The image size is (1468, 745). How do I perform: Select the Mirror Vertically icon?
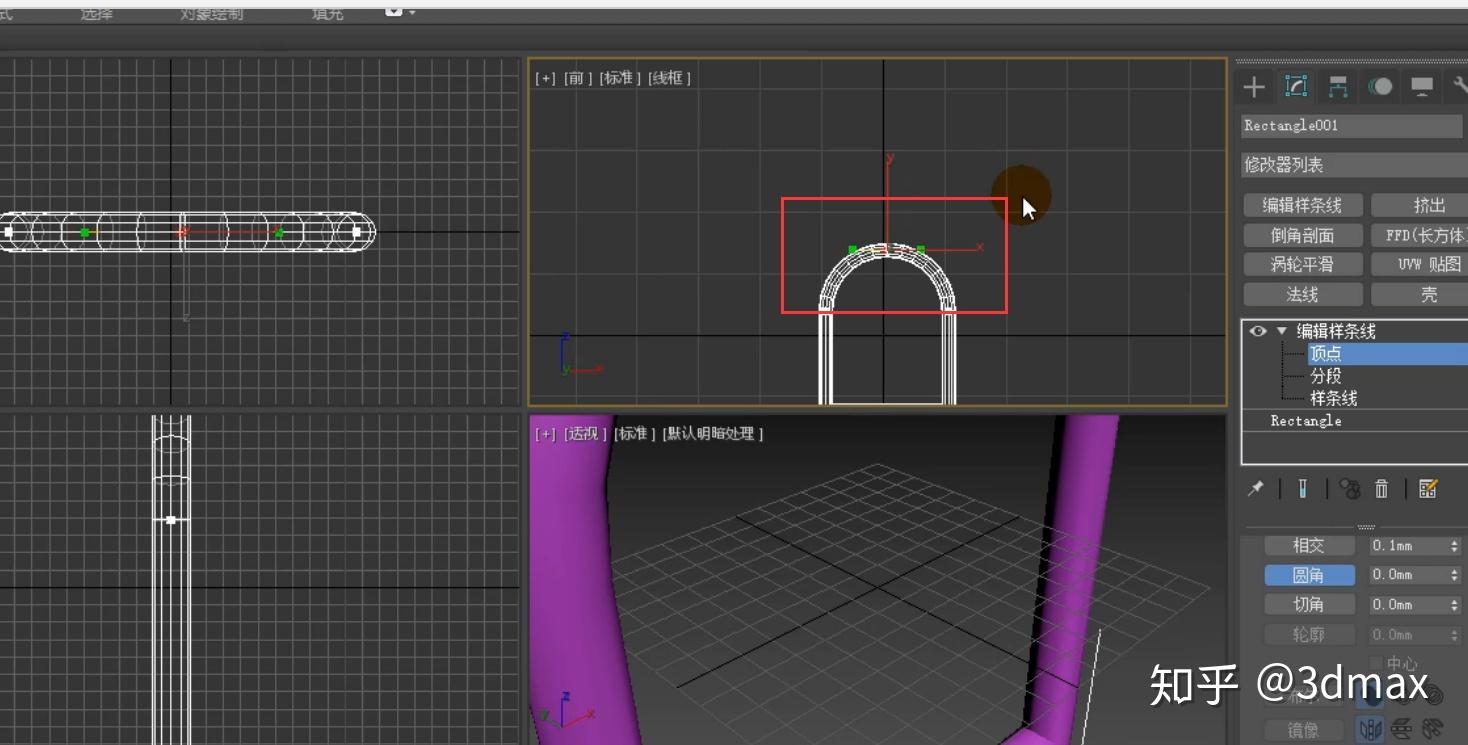tap(1402, 729)
